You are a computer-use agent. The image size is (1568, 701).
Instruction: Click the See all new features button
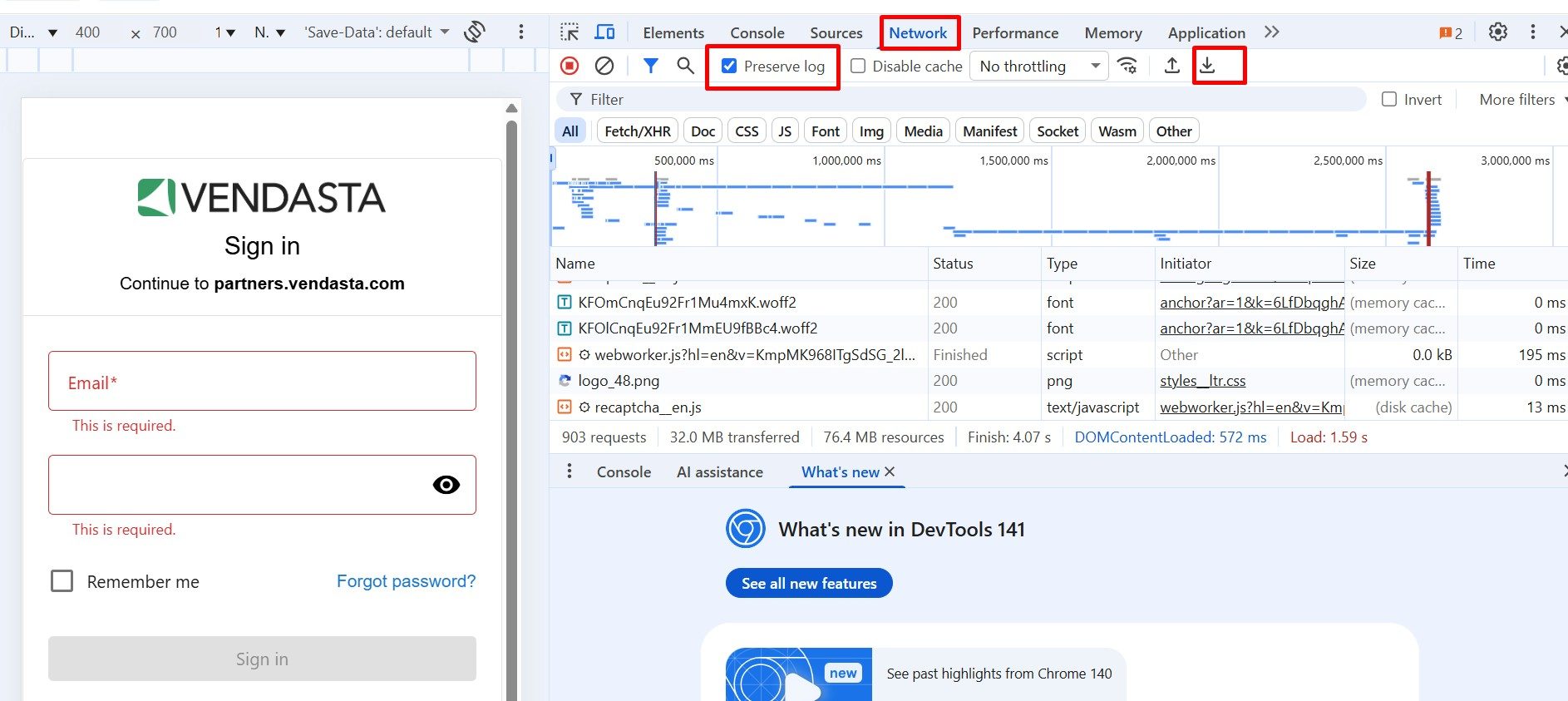tap(809, 583)
